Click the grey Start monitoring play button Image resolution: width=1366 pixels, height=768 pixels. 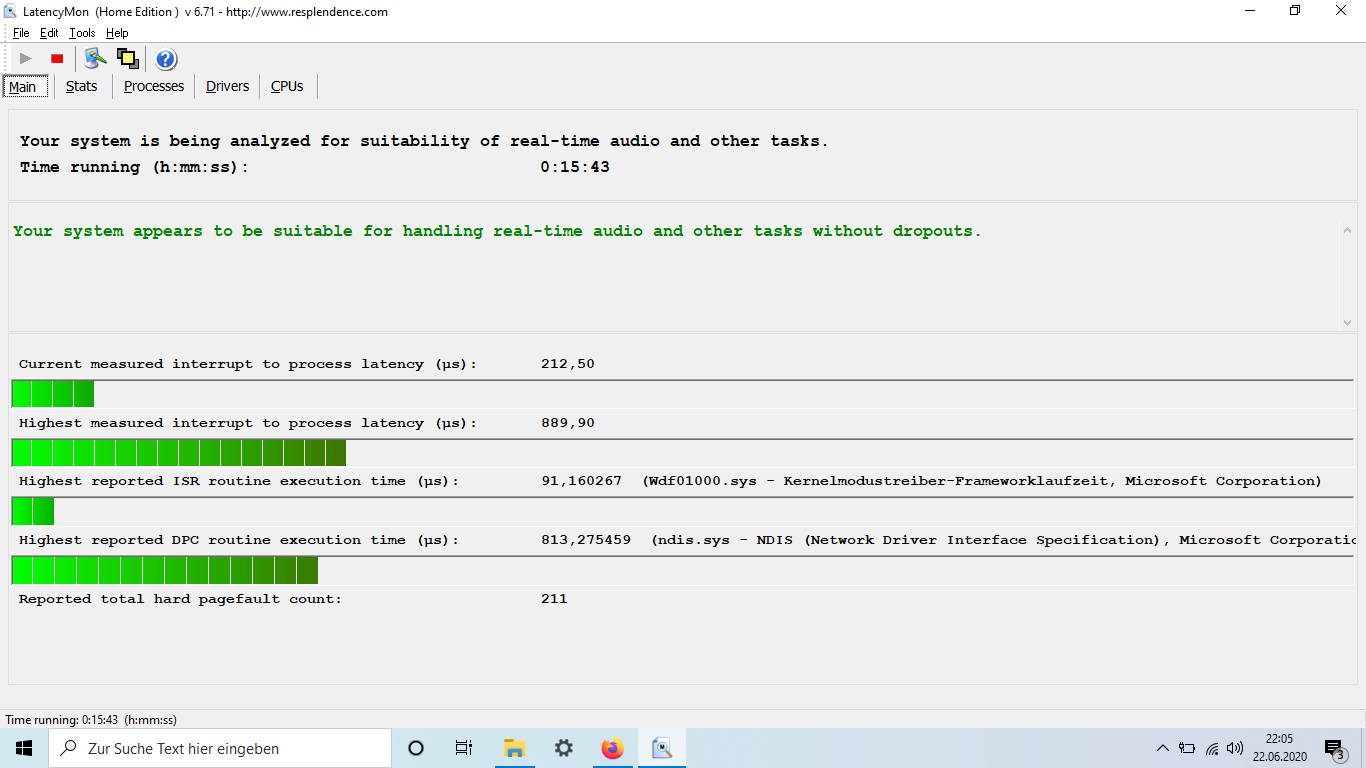pyautogui.click(x=26, y=59)
